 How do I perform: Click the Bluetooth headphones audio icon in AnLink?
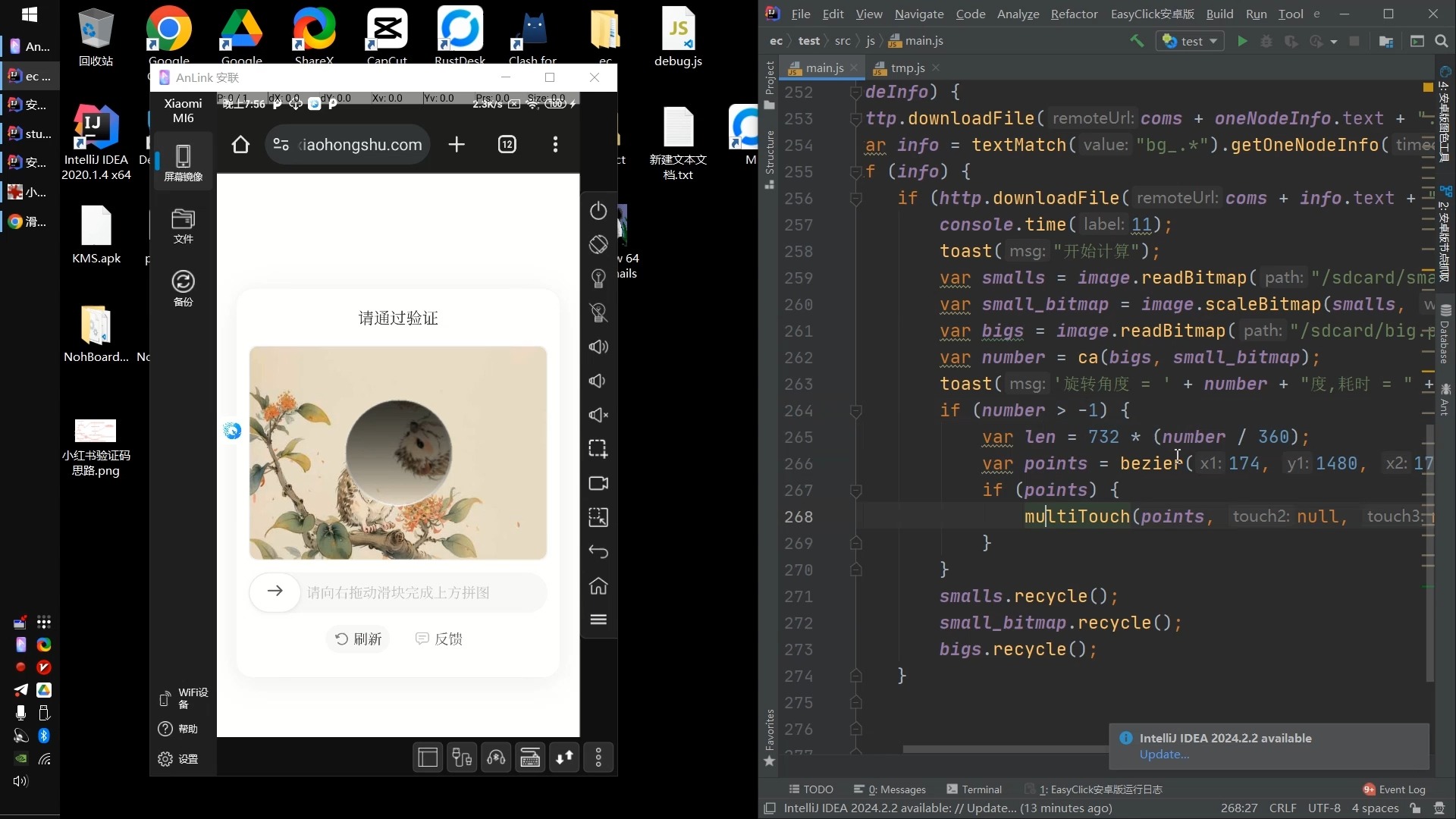point(496,758)
